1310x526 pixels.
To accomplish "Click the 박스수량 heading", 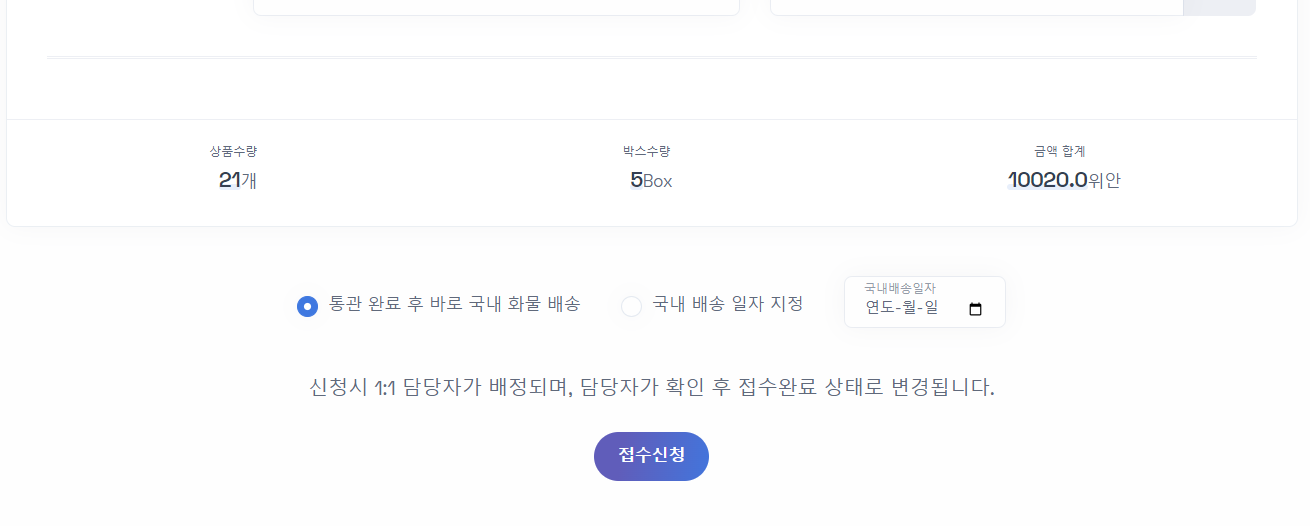I will click(x=646, y=152).
